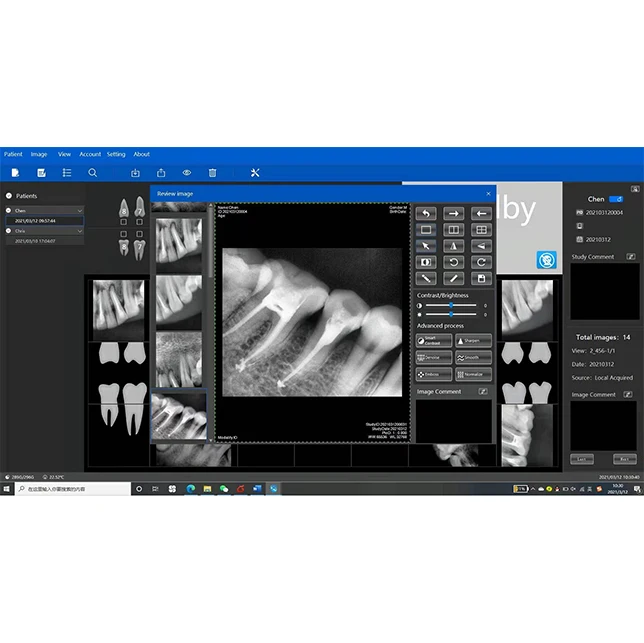This screenshot has height=643, width=644.
Task: Click the search magnifier toolbar icon
Action: coord(93,173)
